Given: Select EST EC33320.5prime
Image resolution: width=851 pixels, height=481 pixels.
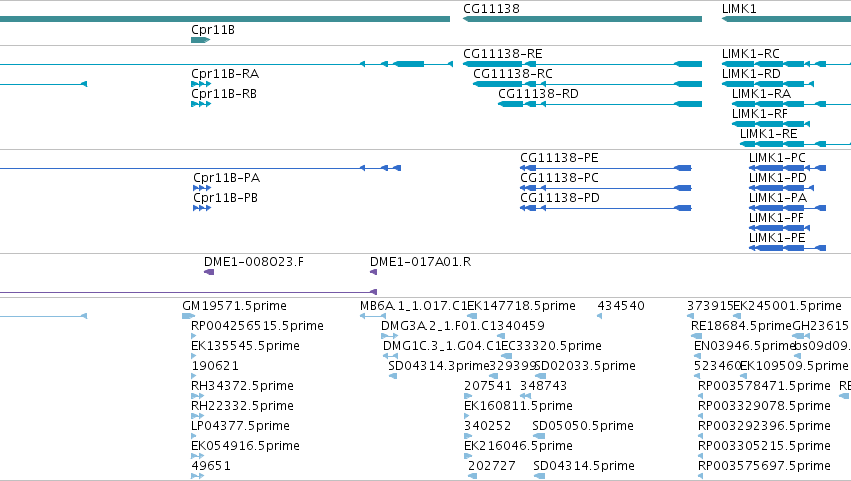Looking at the screenshot, I should [551, 346].
